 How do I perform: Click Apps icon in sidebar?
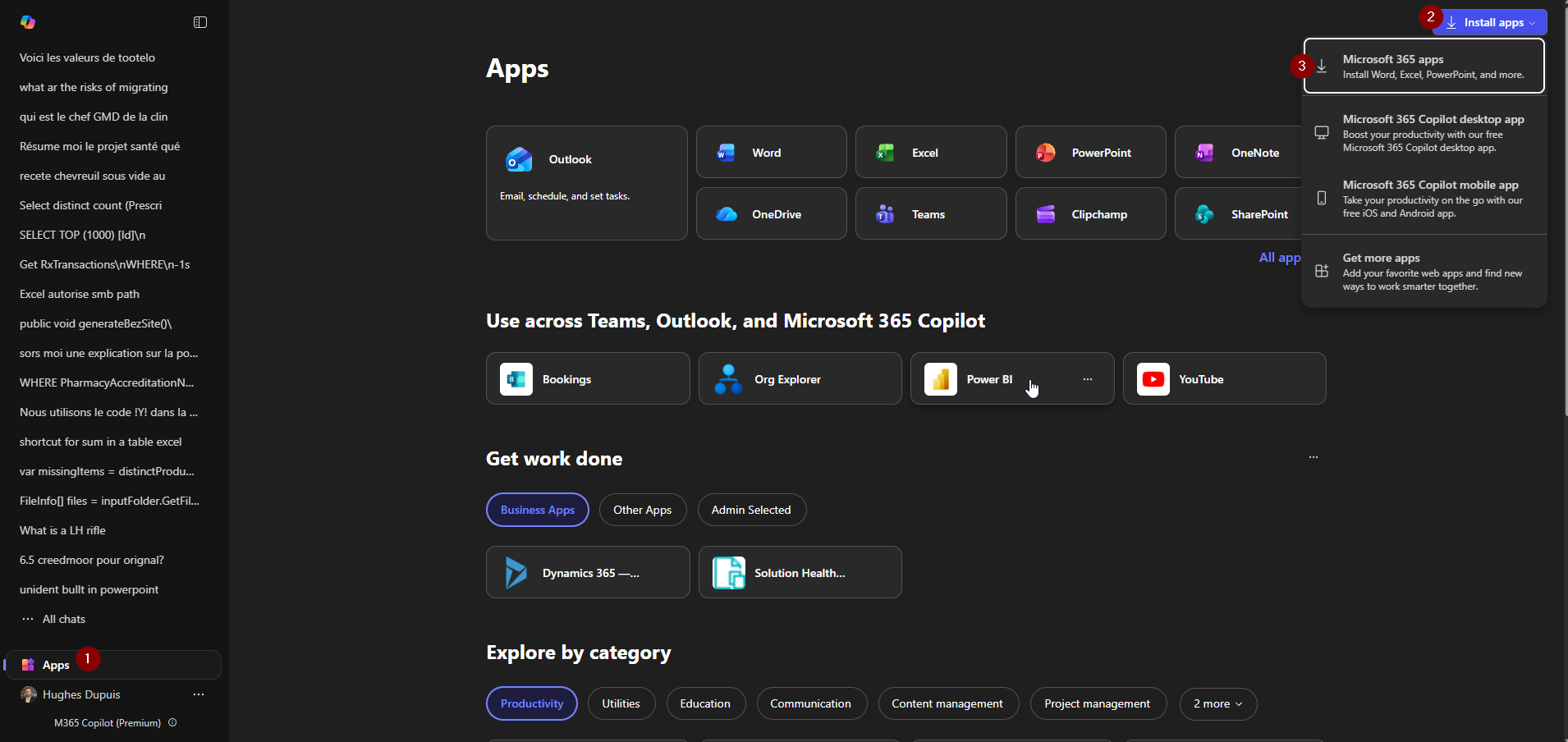28,665
